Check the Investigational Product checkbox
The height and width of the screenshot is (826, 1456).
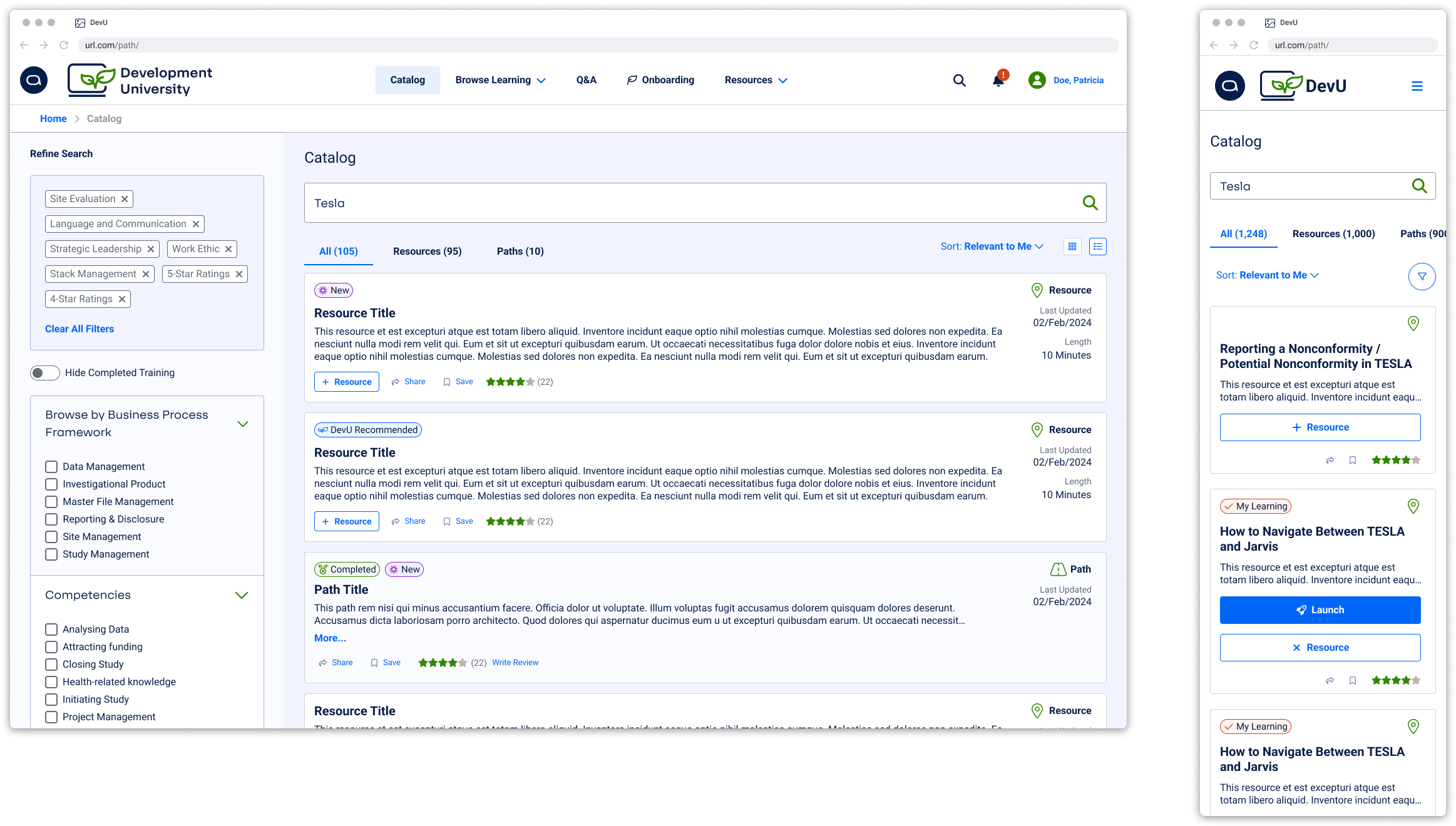point(51,484)
